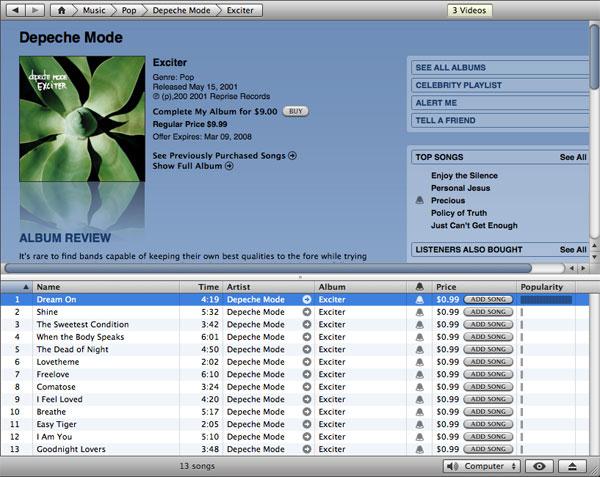Go forward with the right arrow button
This screenshot has width=600, height=477.
[35, 10]
